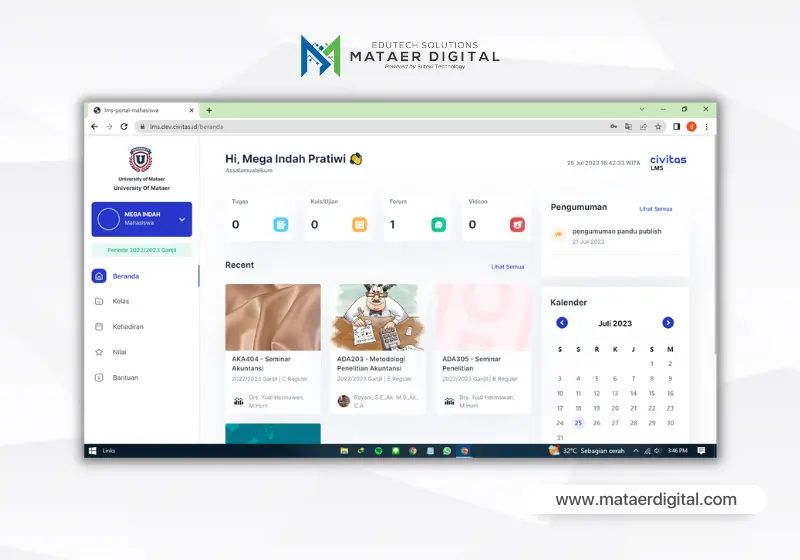
Task: Select date 31 in the calendar
Action: [560, 438]
